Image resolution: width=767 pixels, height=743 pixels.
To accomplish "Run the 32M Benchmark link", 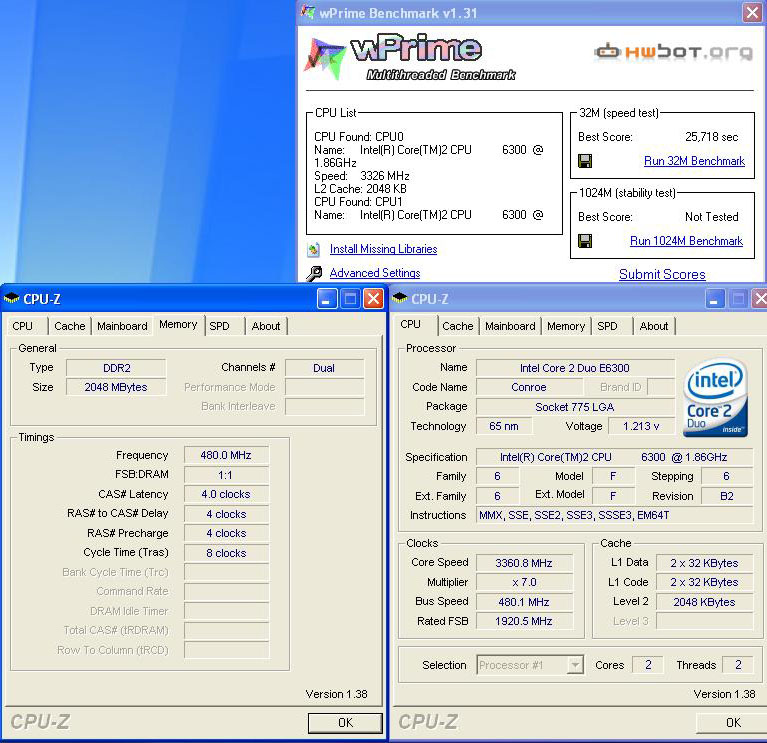I will pos(694,161).
